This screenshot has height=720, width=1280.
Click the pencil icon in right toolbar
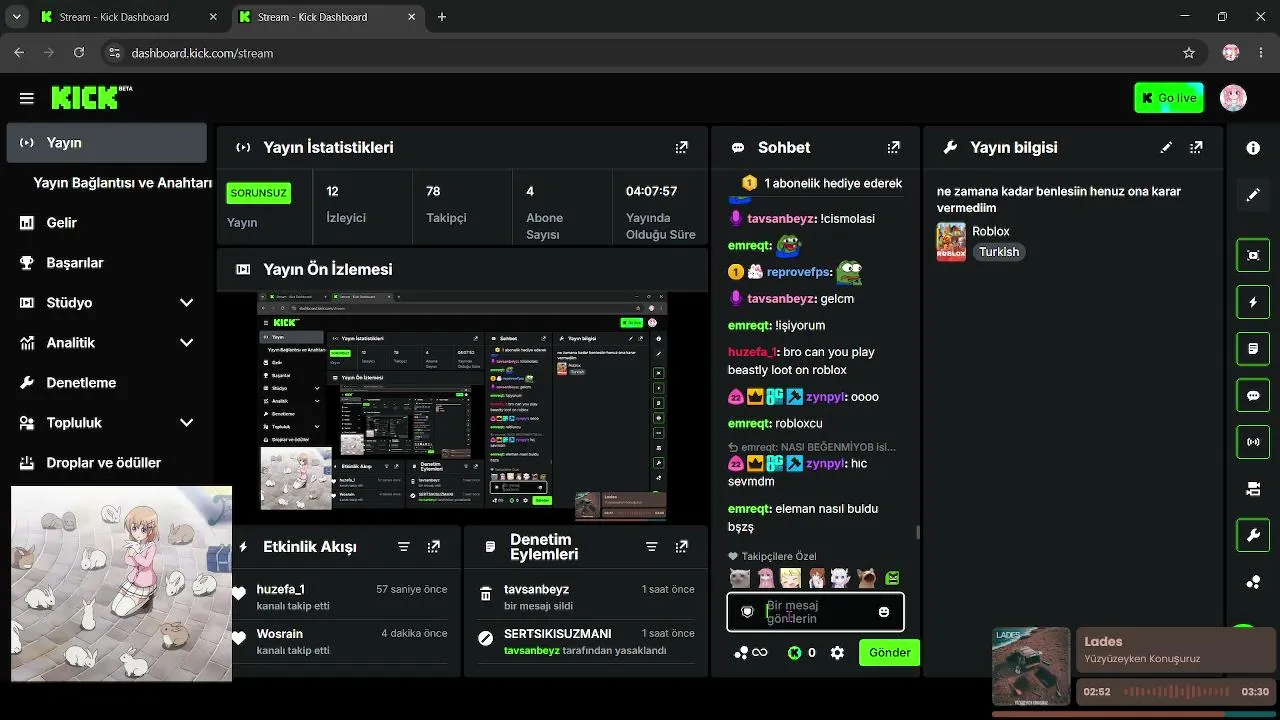coord(1253,195)
